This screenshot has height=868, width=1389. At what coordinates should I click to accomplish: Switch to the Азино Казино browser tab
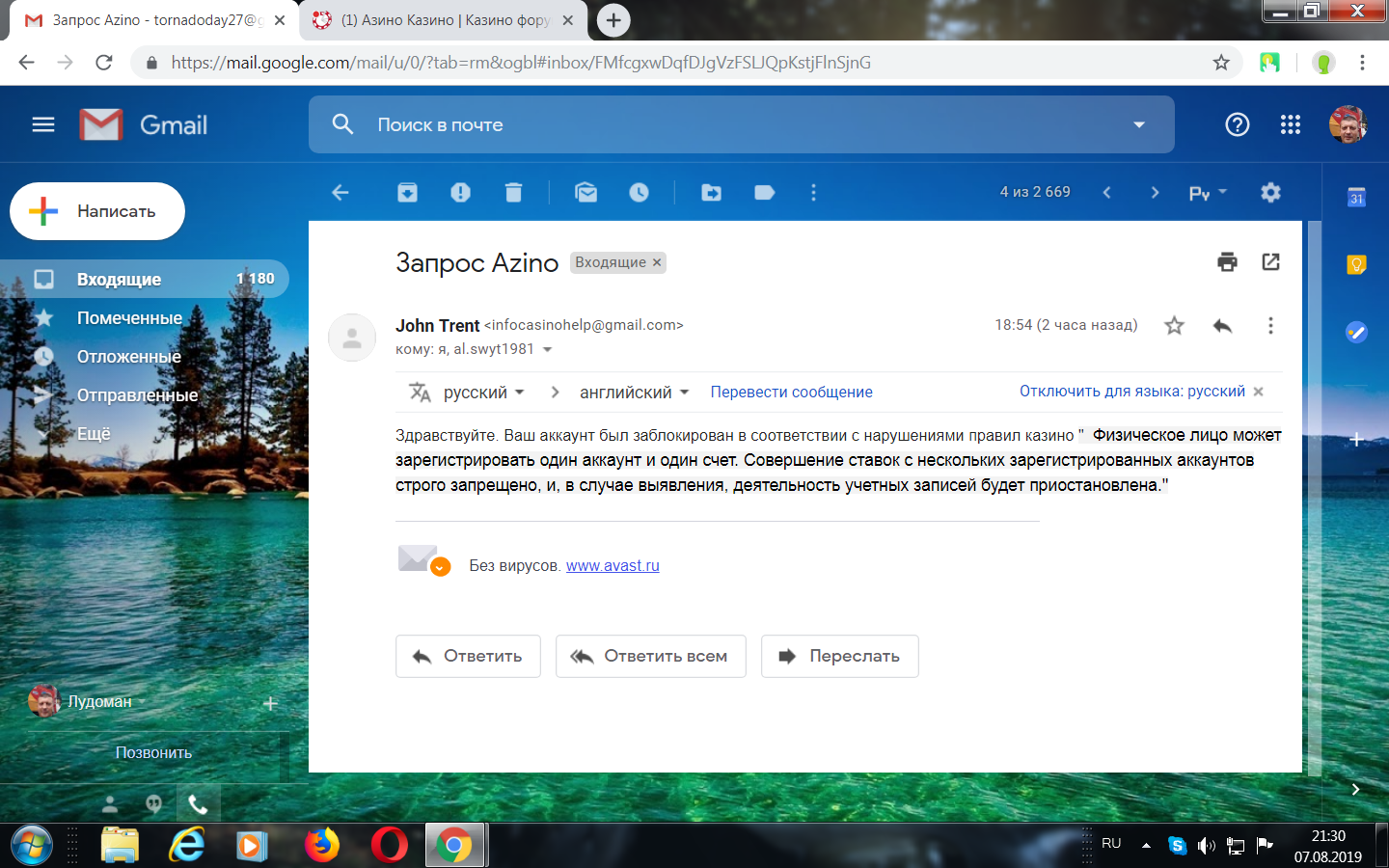coord(443,20)
